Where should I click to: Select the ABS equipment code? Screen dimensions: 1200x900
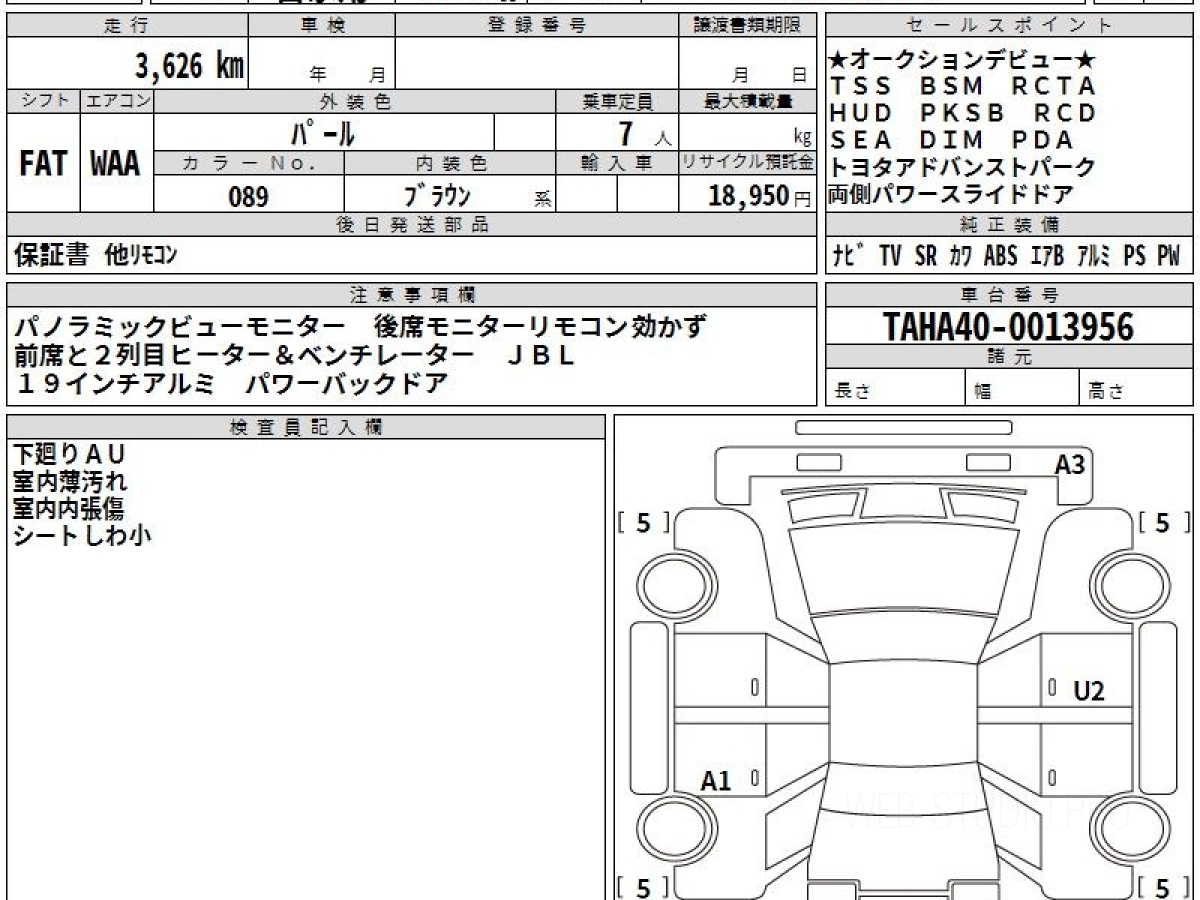pos(1001,256)
